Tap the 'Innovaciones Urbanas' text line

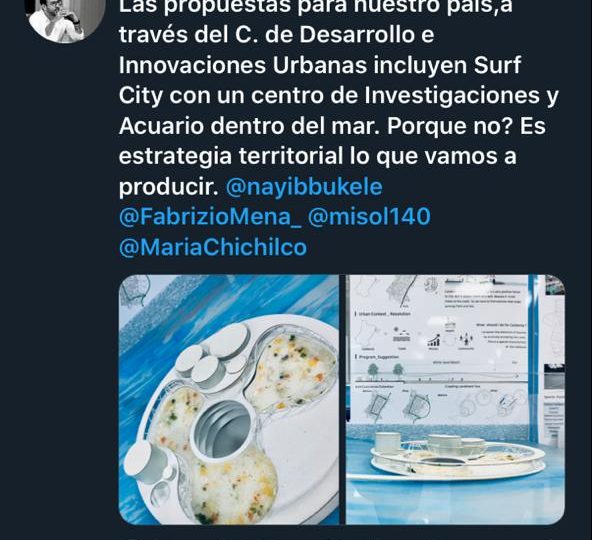tap(320, 65)
